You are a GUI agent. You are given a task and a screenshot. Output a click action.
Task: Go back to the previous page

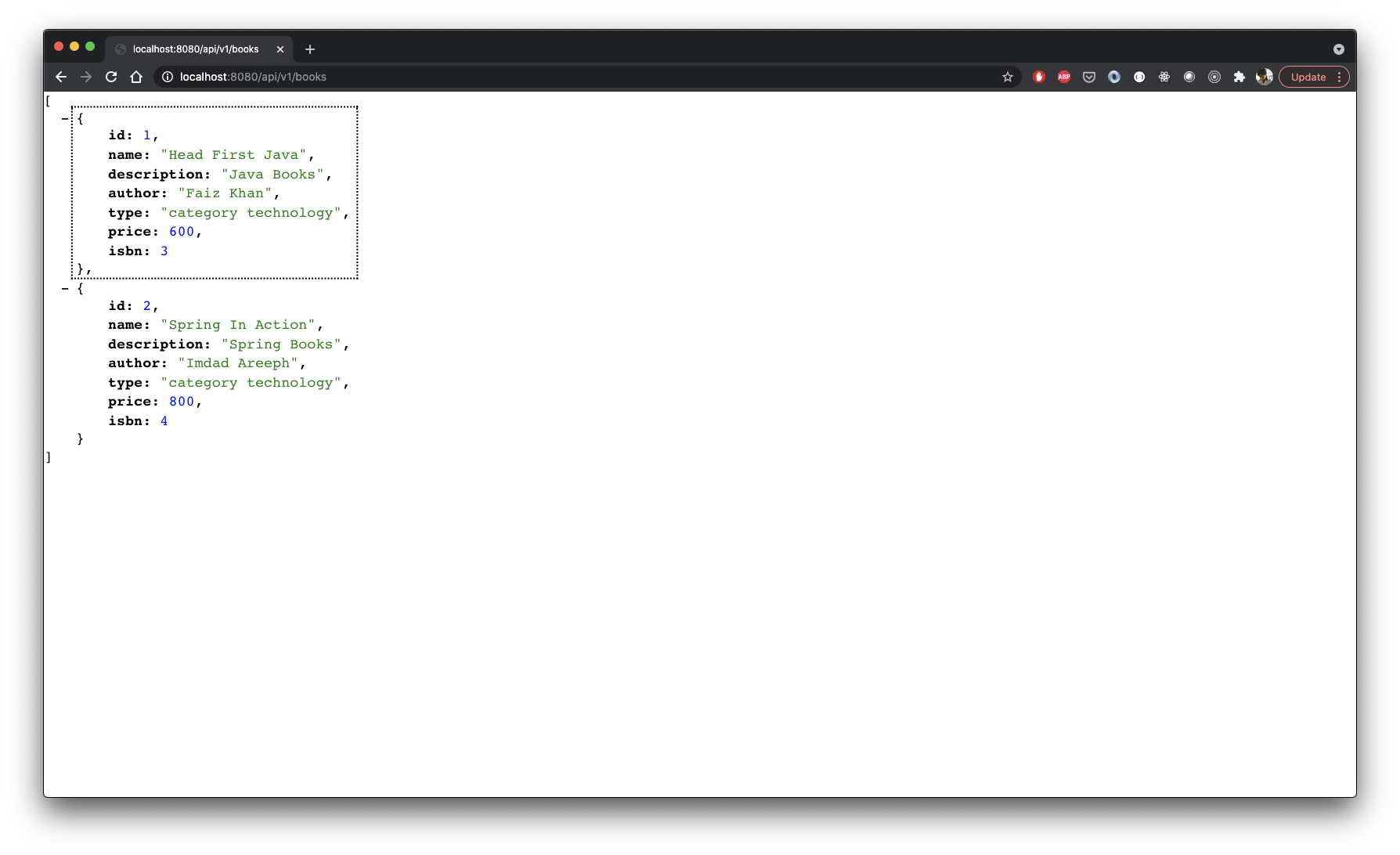[x=61, y=77]
